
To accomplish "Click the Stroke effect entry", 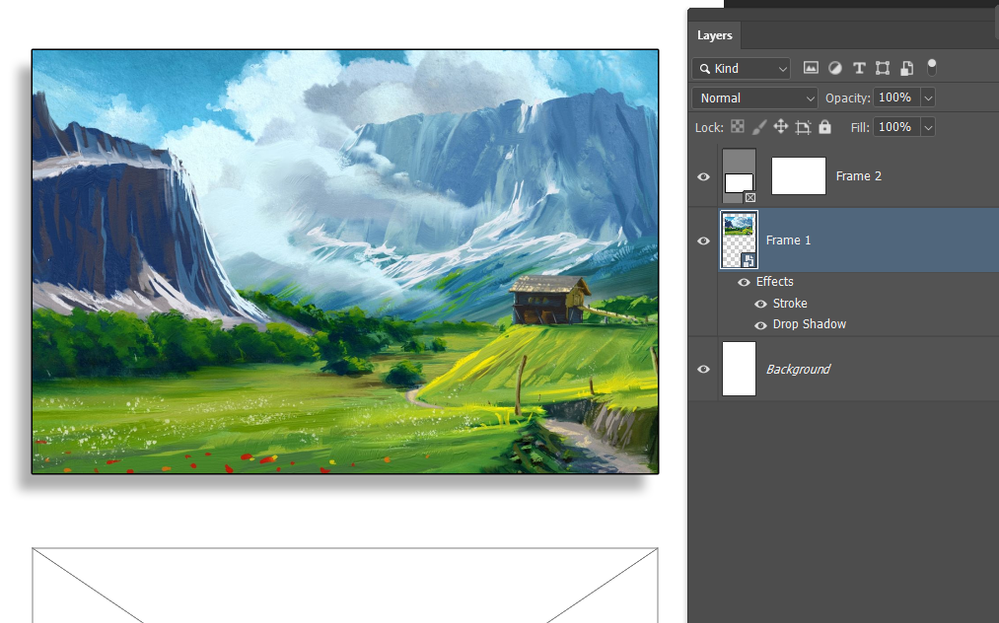I will click(790, 303).
